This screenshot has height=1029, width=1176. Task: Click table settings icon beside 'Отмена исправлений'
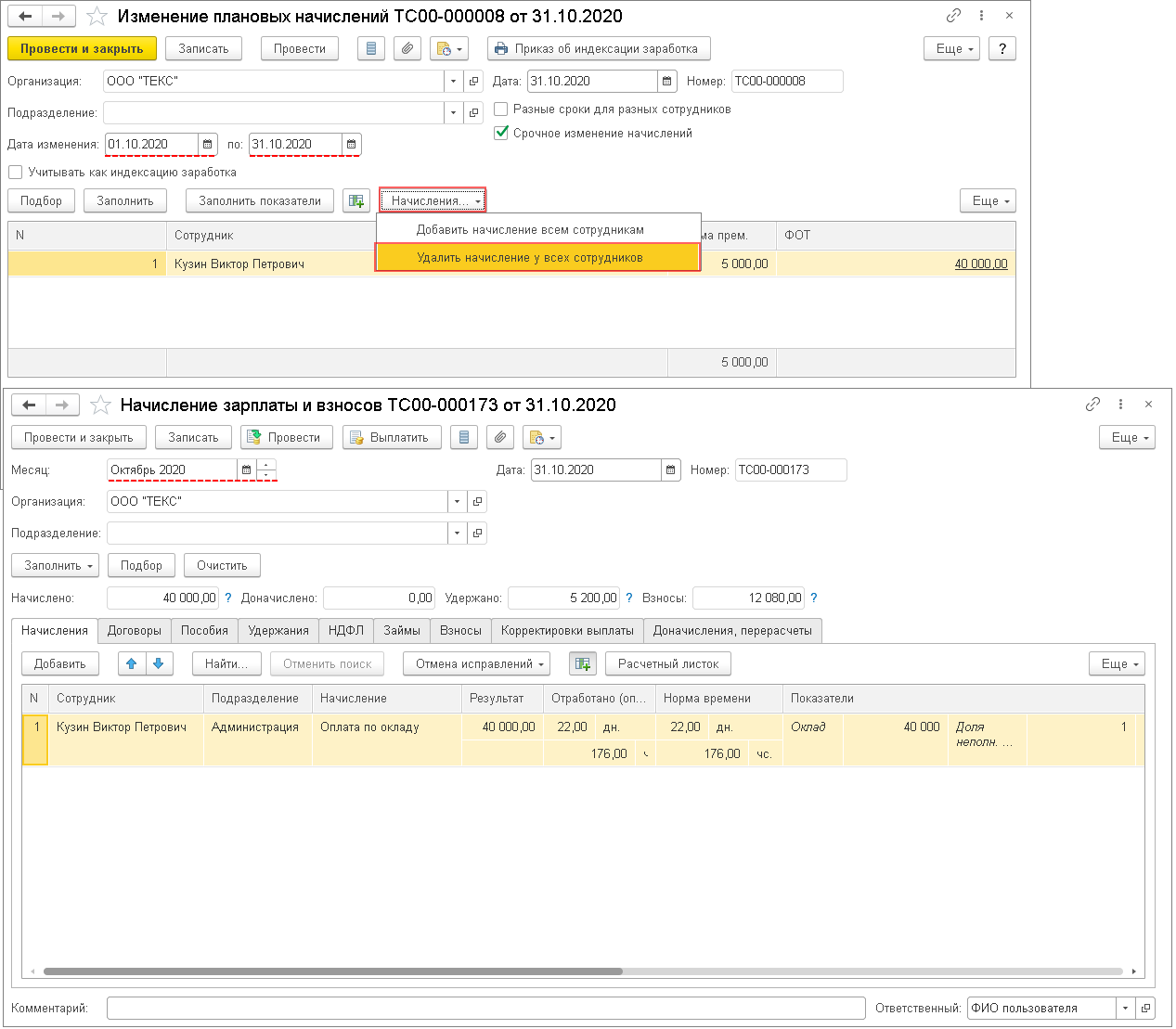(583, 664)
